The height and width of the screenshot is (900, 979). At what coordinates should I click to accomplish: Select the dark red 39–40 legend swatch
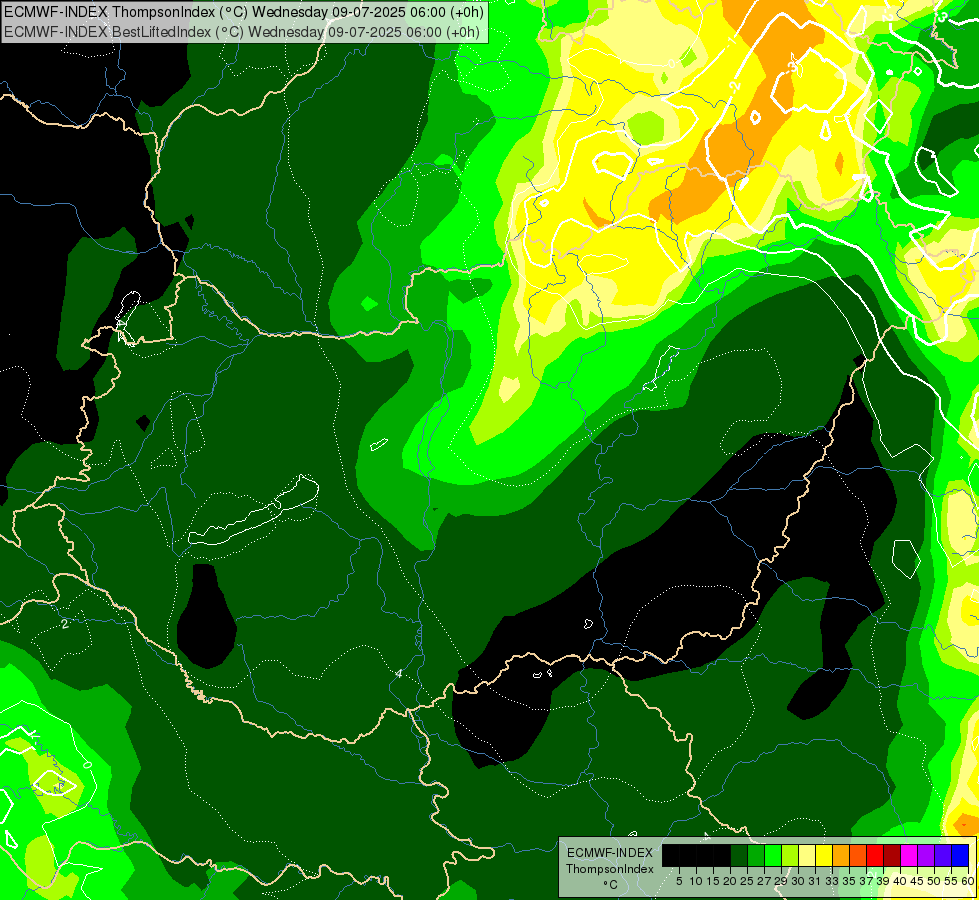click(x=892, y=855)
